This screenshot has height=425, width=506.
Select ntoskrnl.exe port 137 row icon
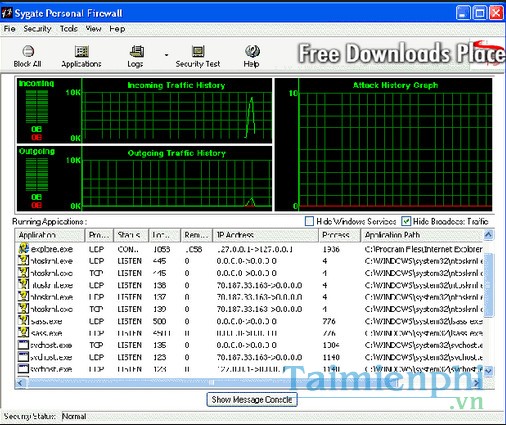coord(23,297)
